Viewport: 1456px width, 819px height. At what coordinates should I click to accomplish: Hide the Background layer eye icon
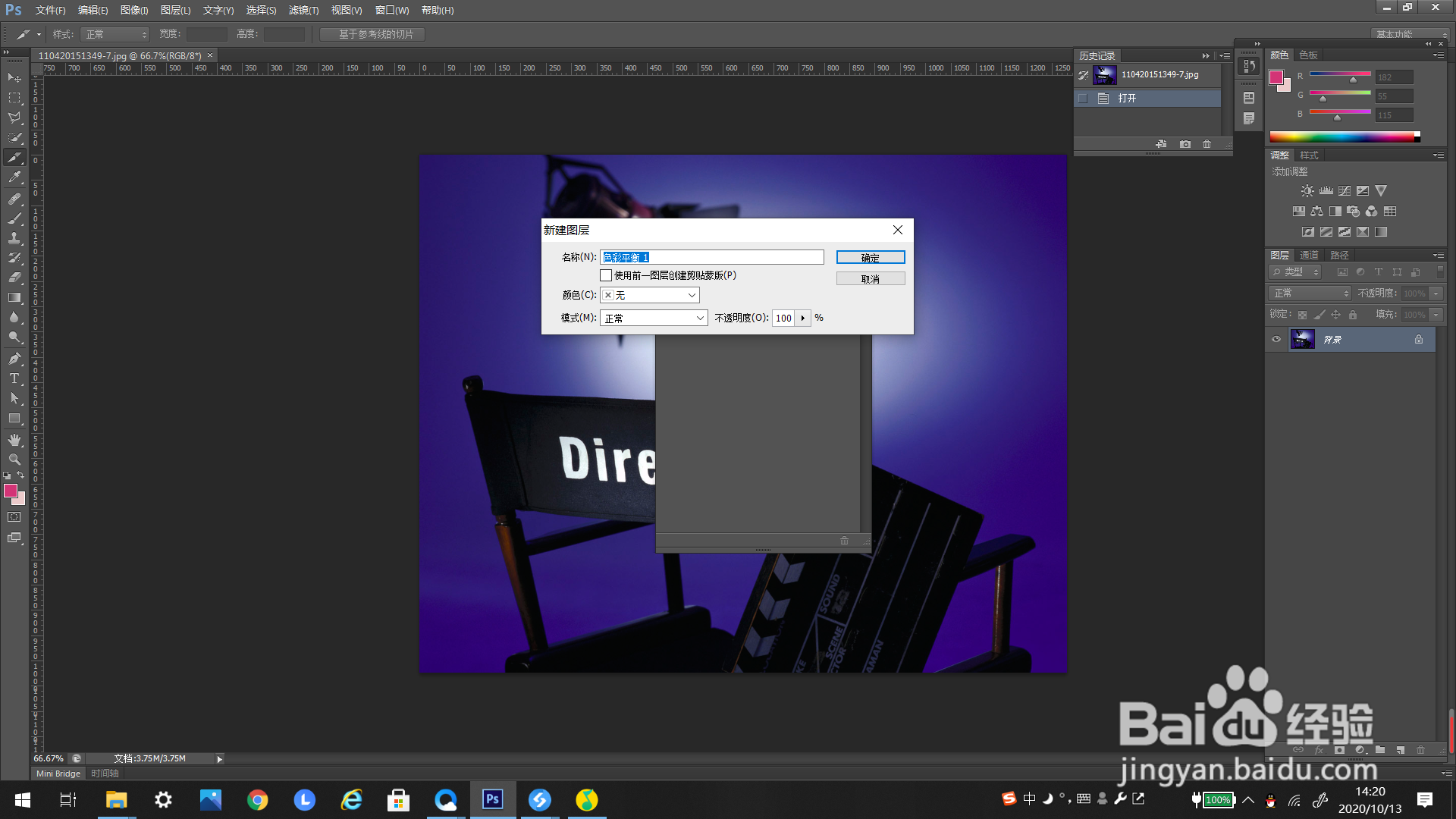pos(1276,339)
